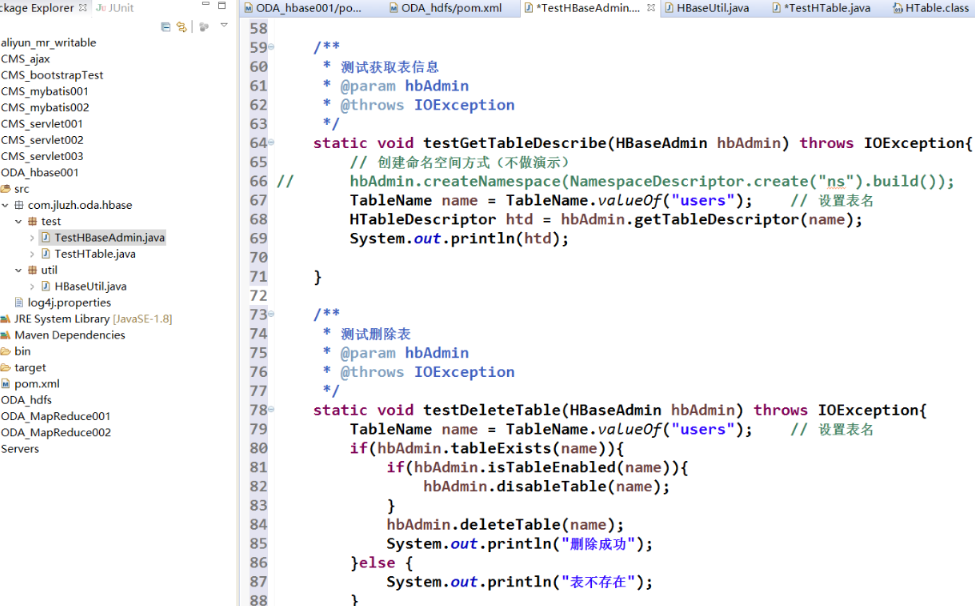975x606 pixels.
Task: Select the CMS_servlet002 project
Action: coord(42,140)
